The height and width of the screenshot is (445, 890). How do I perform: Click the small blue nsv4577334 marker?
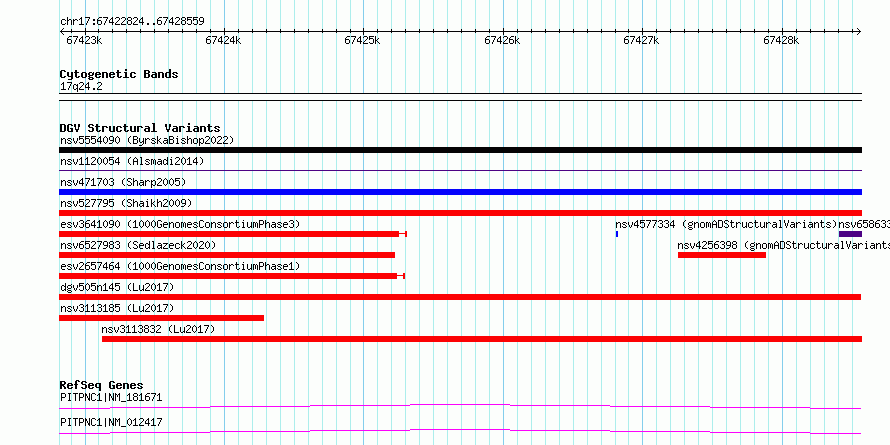tap(616, 234)
